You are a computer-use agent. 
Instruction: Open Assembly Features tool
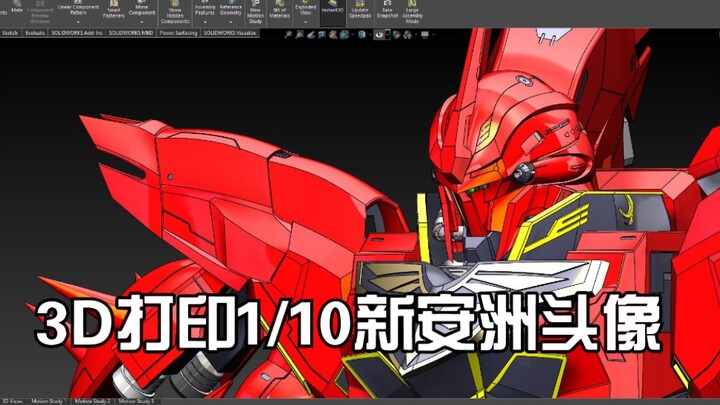click(205, 9)
